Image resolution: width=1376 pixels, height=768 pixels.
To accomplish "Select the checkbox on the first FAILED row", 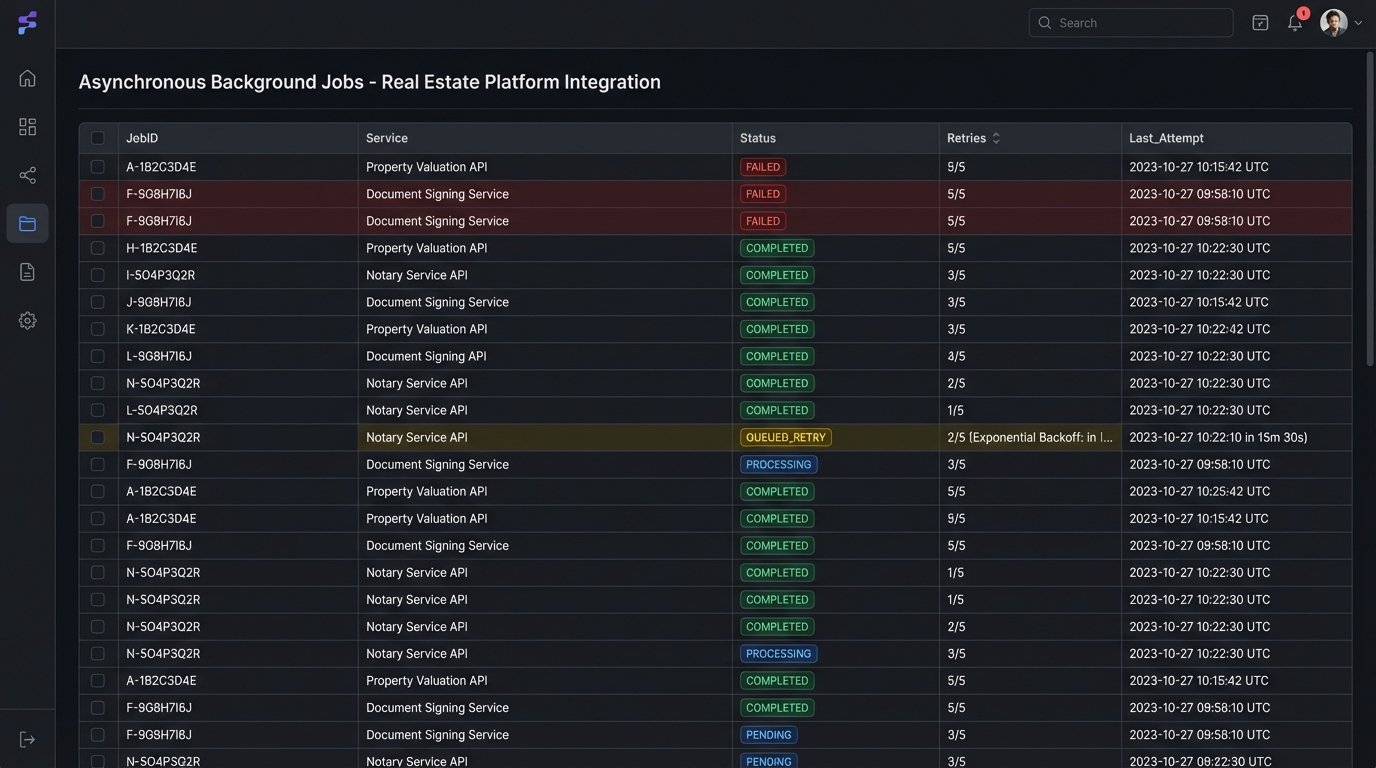I will point(96,165).
